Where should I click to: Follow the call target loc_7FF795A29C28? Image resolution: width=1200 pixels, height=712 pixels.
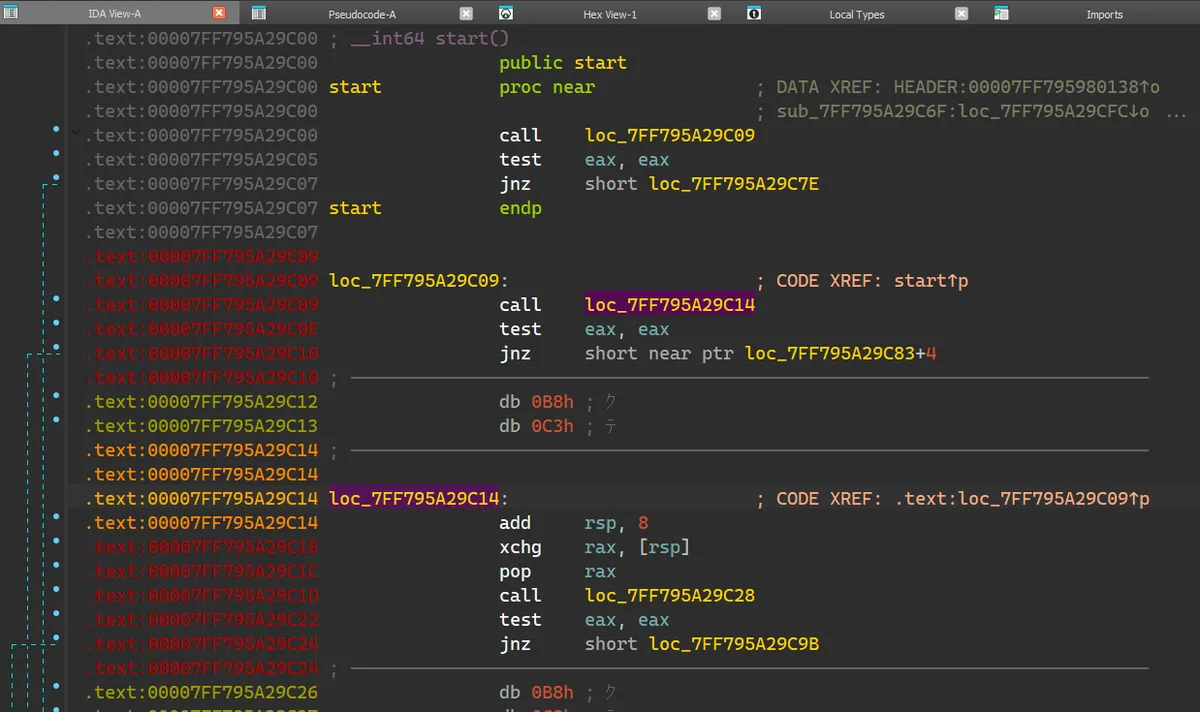click(670, 596)
